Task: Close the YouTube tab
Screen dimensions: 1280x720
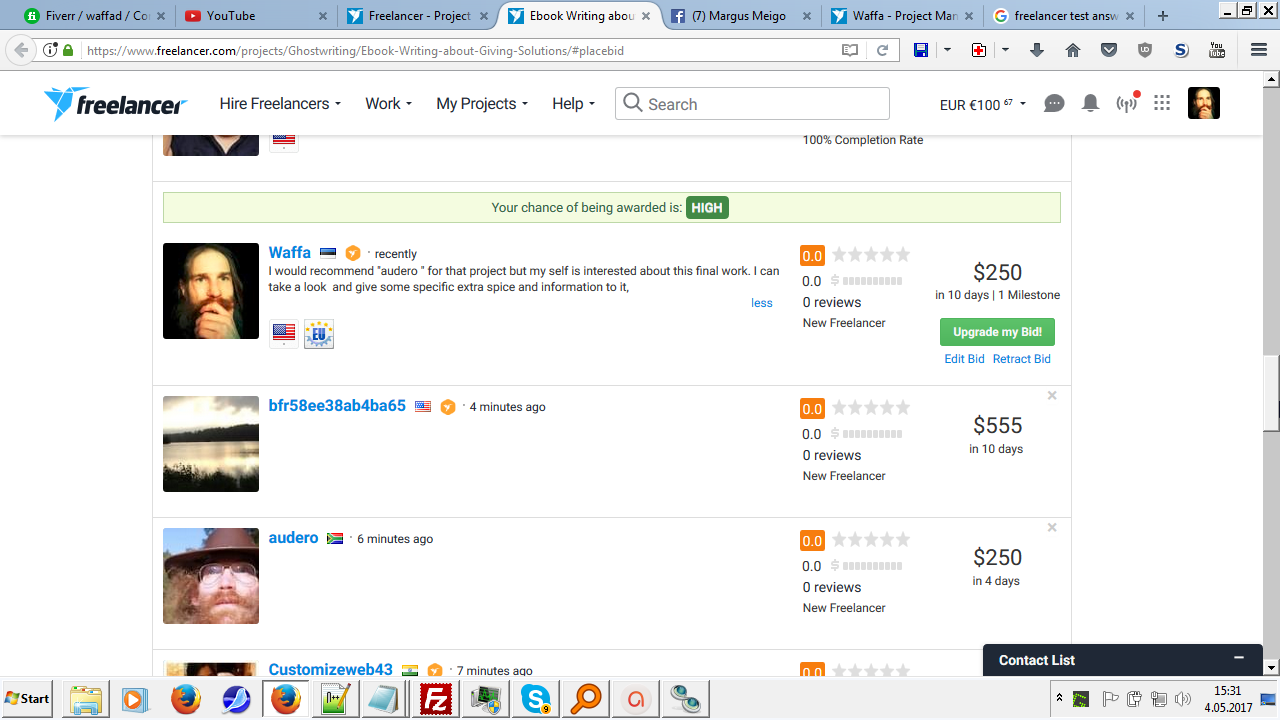Action: 322,16
